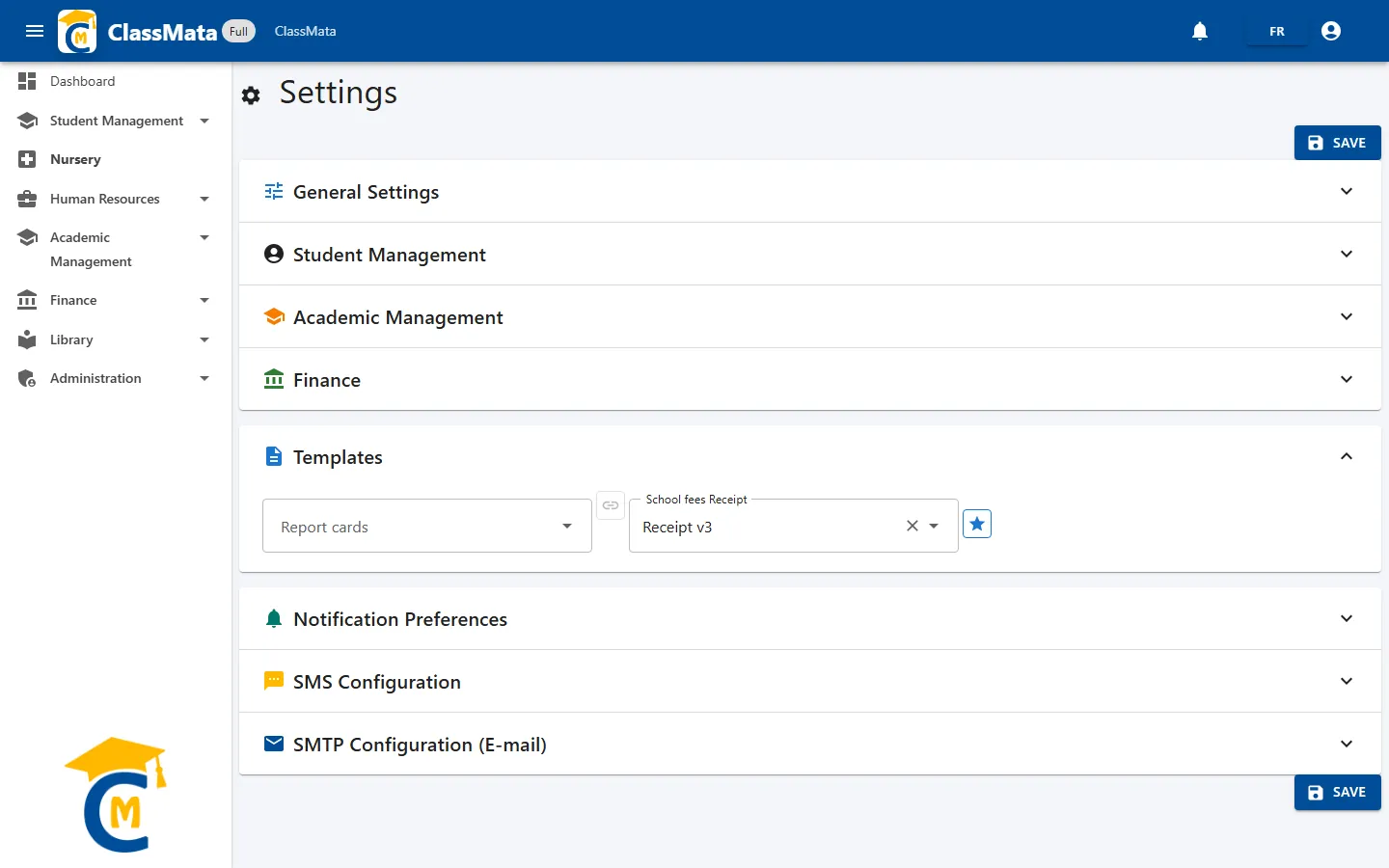Expand the Finance sidebar menu
Screen dimensions: 1389x868
pos(116,300)
